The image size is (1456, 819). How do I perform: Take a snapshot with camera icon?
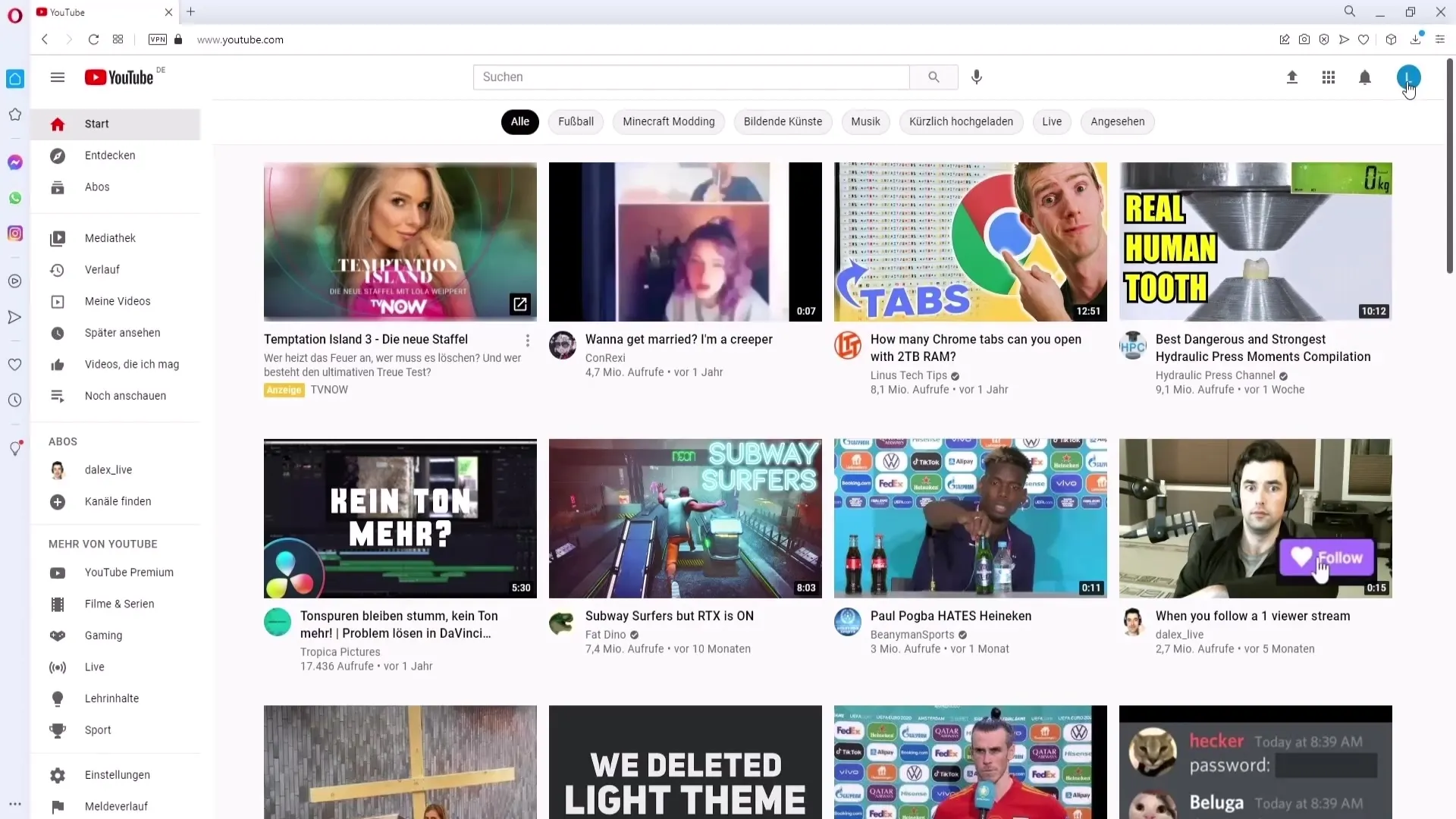tap(1304, 39)
